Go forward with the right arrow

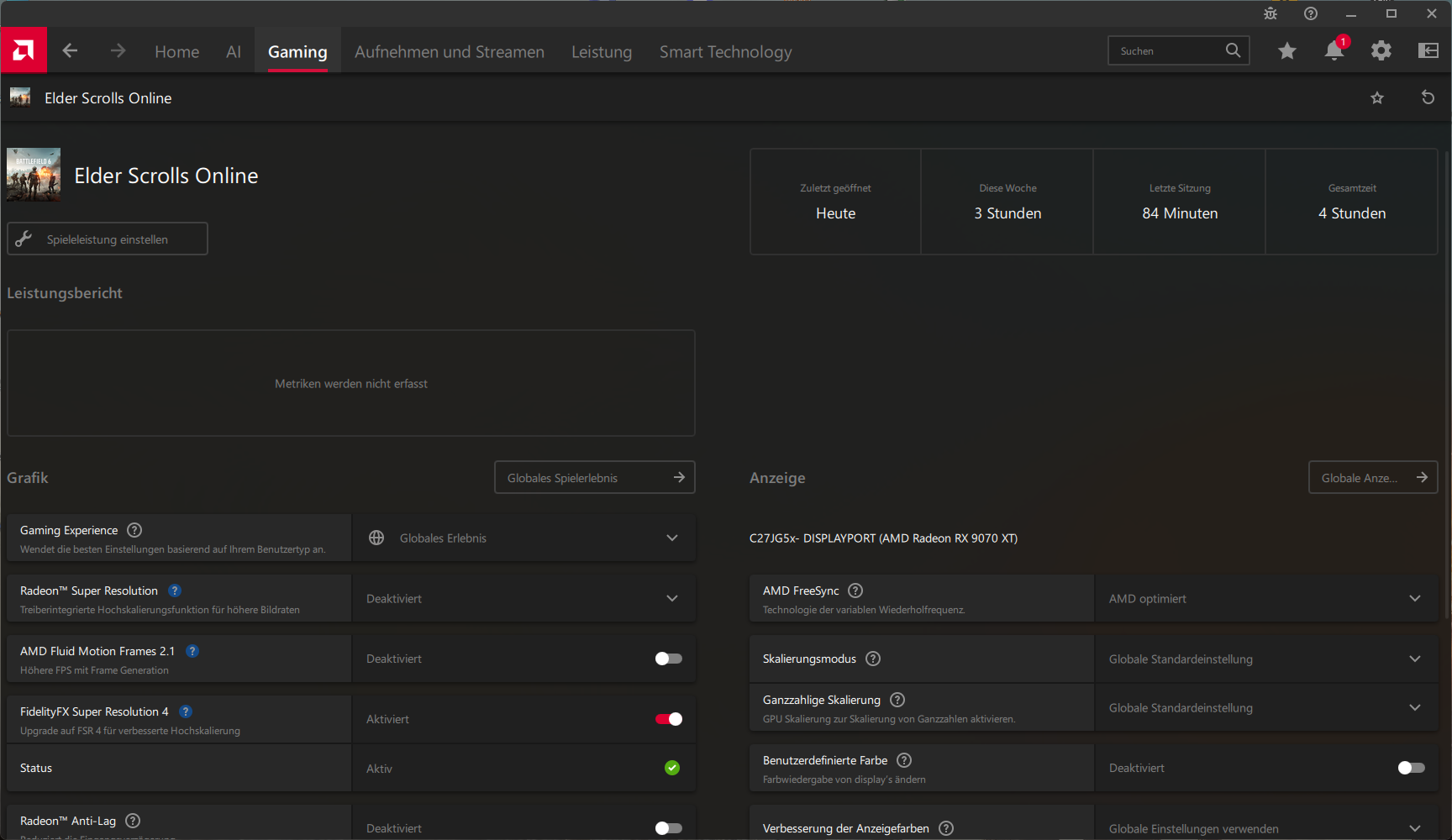(118, 51)
